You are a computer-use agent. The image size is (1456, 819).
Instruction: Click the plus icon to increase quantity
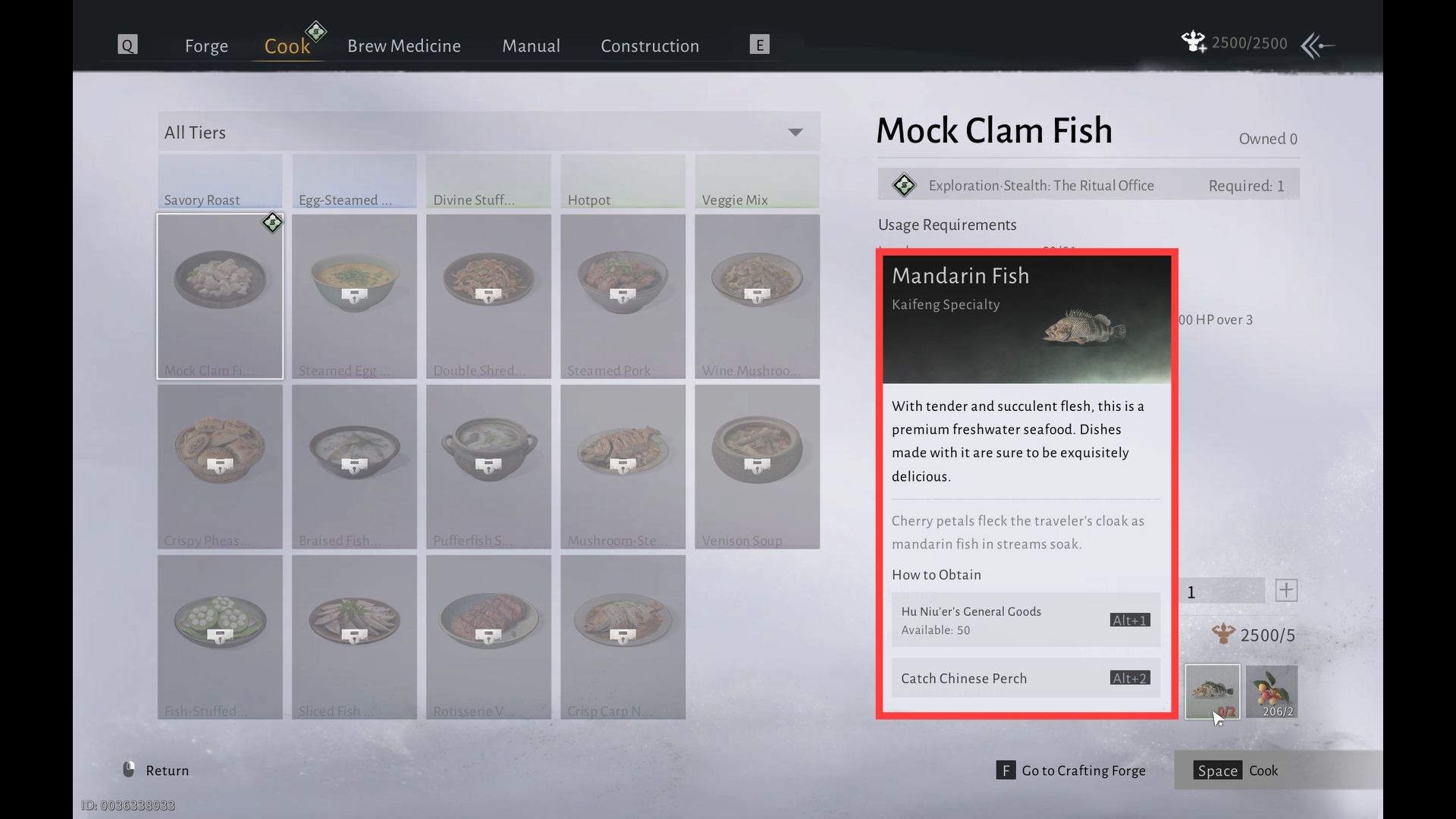coord(1286,591)
